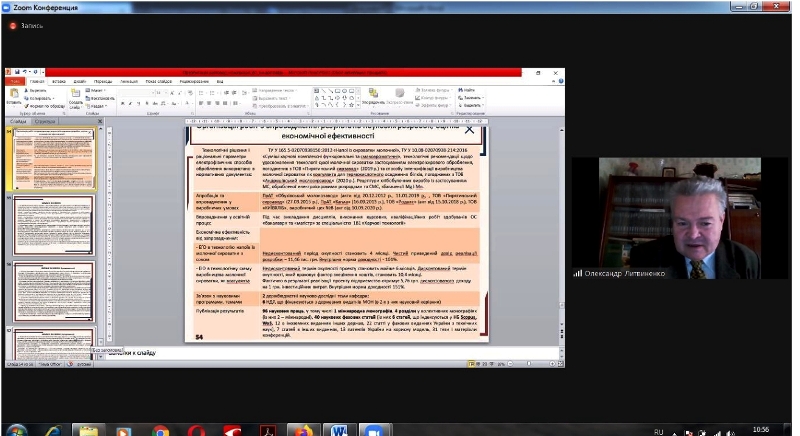This screenshot has height=436, width=800.
Task: Open the font name combo box
Action: (x=136, y=93)
